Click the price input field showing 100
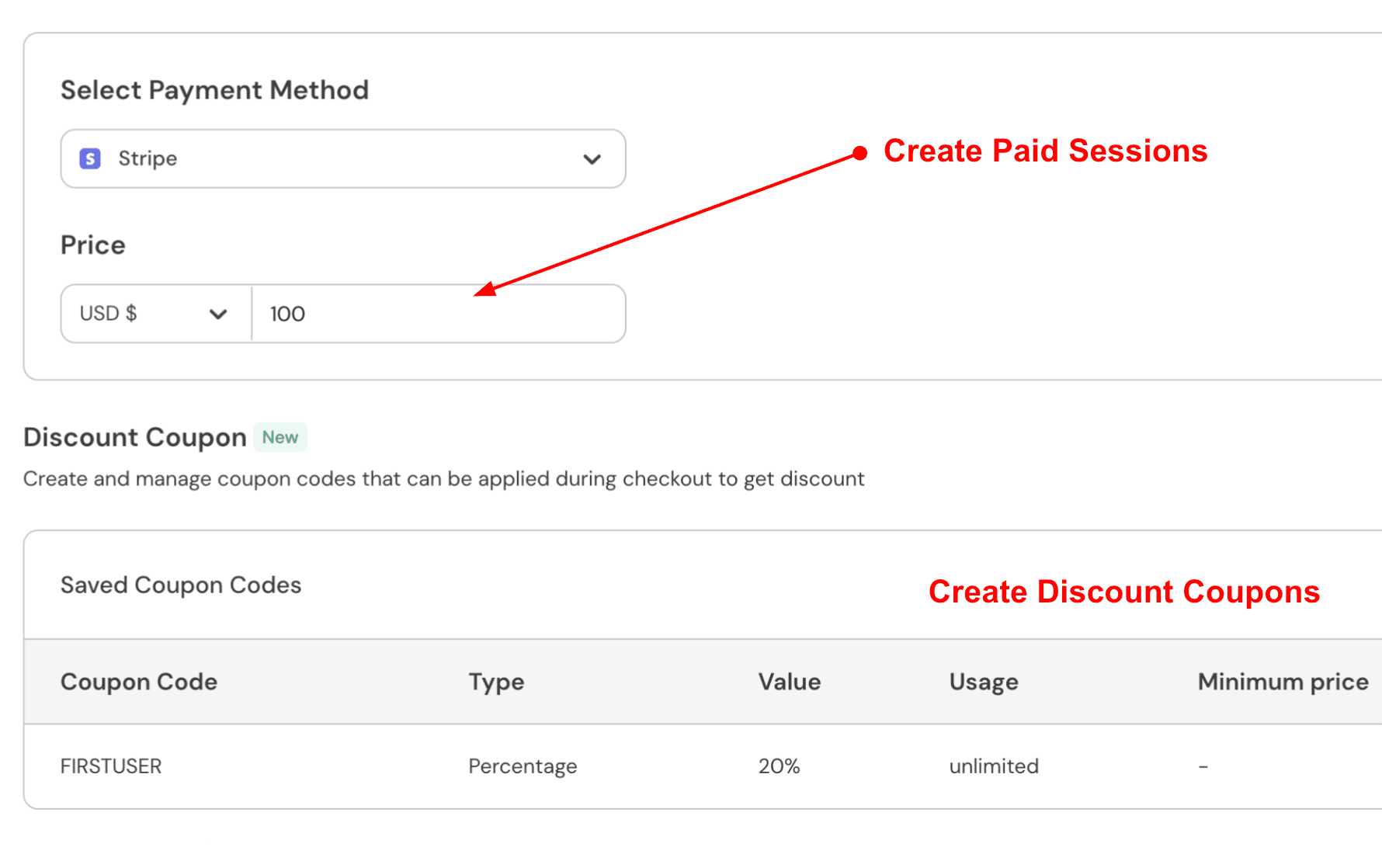 [x=439, y=314]
